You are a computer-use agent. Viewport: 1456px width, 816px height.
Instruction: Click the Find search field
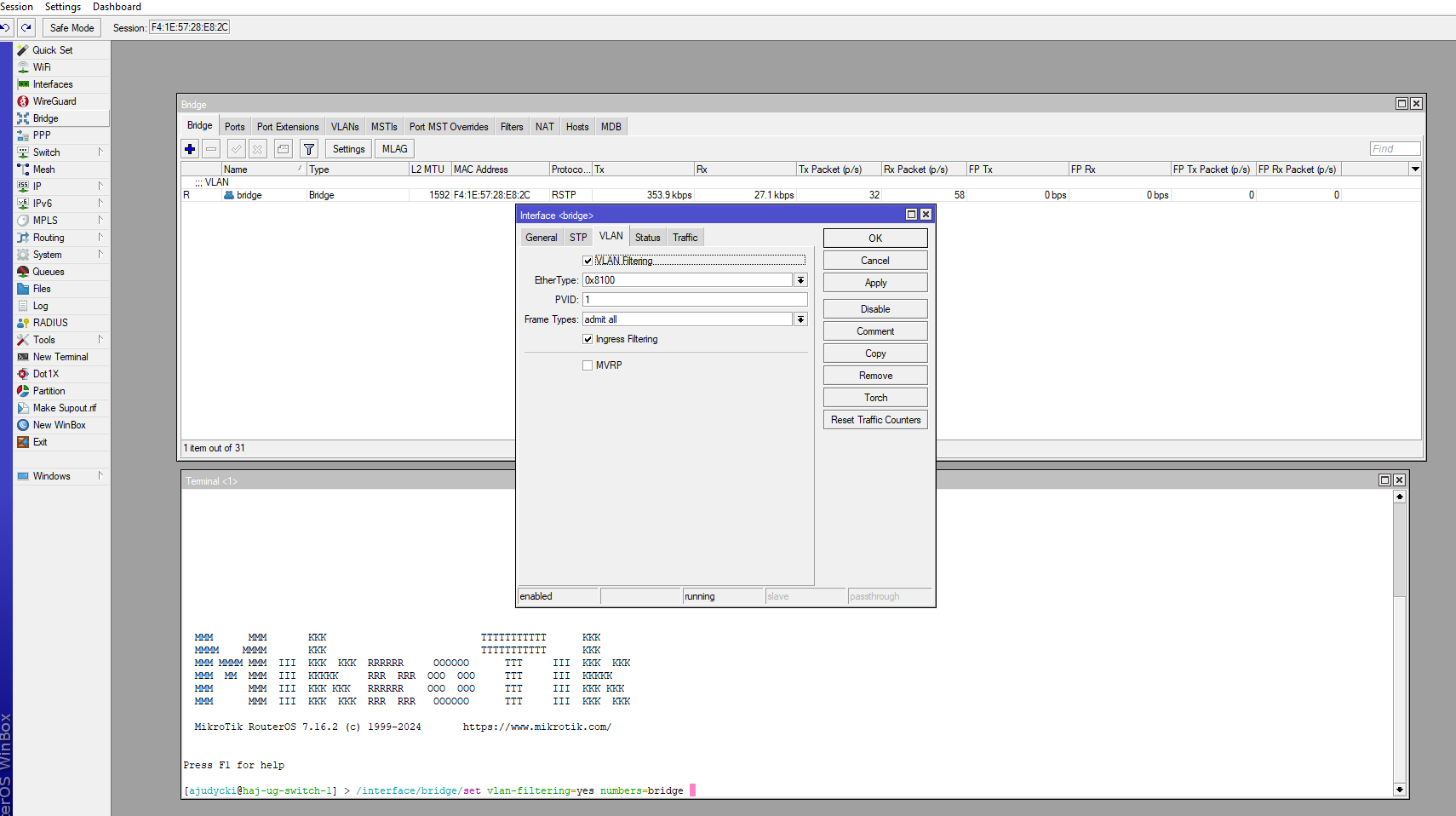point(1395,149)
